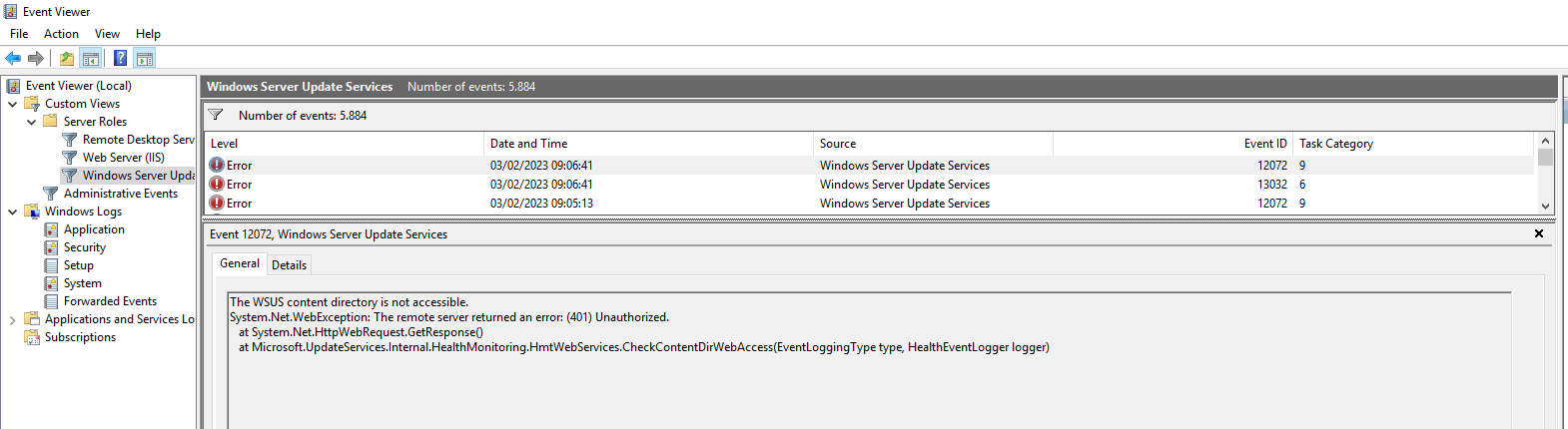The width and height of the screenshot is (1568, 429).
Task: Select Web Server (IIS) custom view
Action: pos(124,158)
